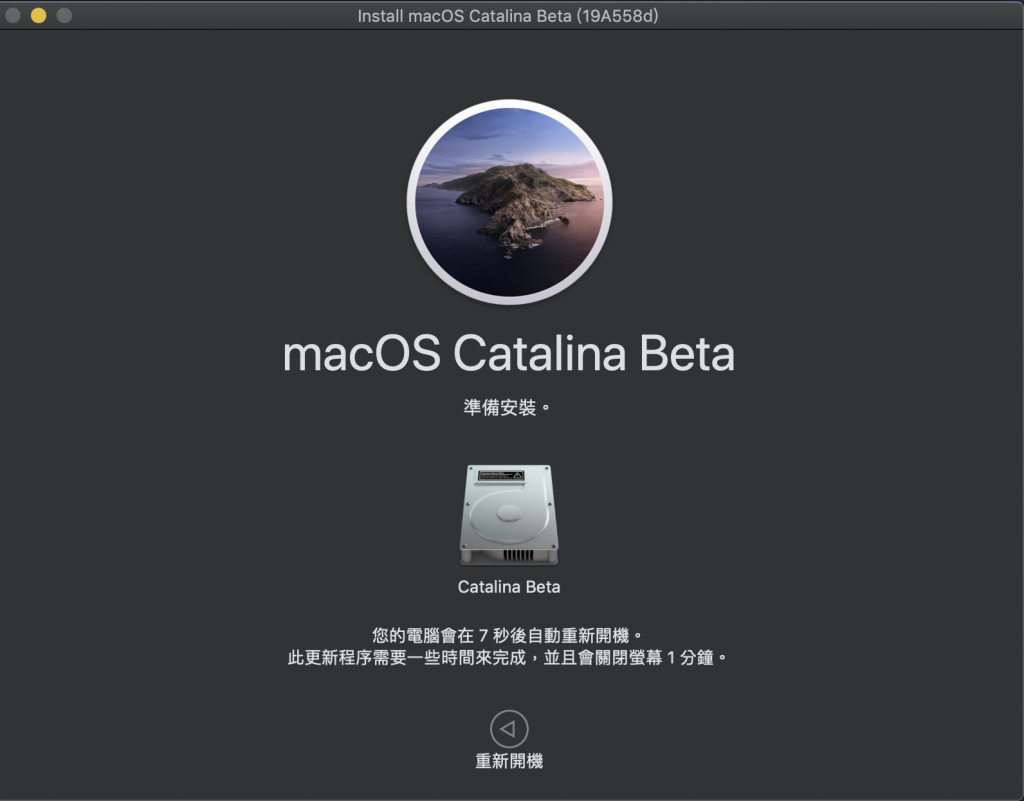
Task: Click the circular restart arrow icon
Action: (x=509, y=729)
